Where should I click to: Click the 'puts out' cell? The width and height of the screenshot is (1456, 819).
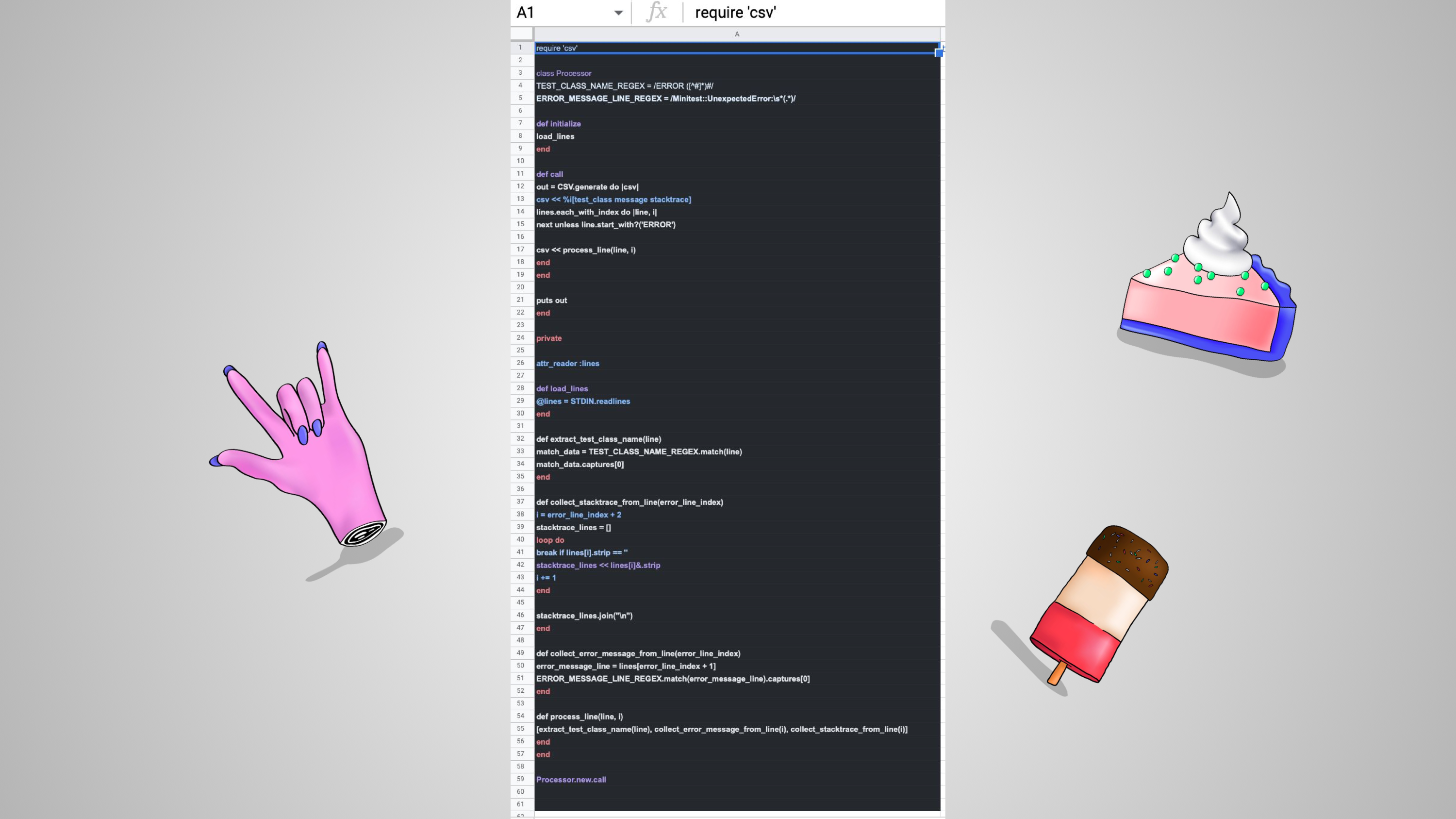pos(737,300)
